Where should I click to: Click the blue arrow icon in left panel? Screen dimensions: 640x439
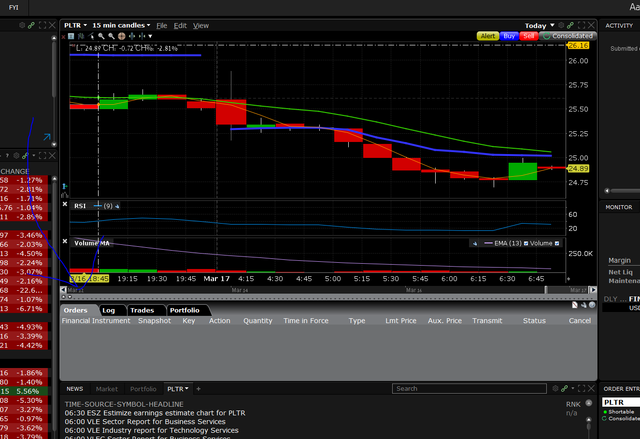[47, 137]
